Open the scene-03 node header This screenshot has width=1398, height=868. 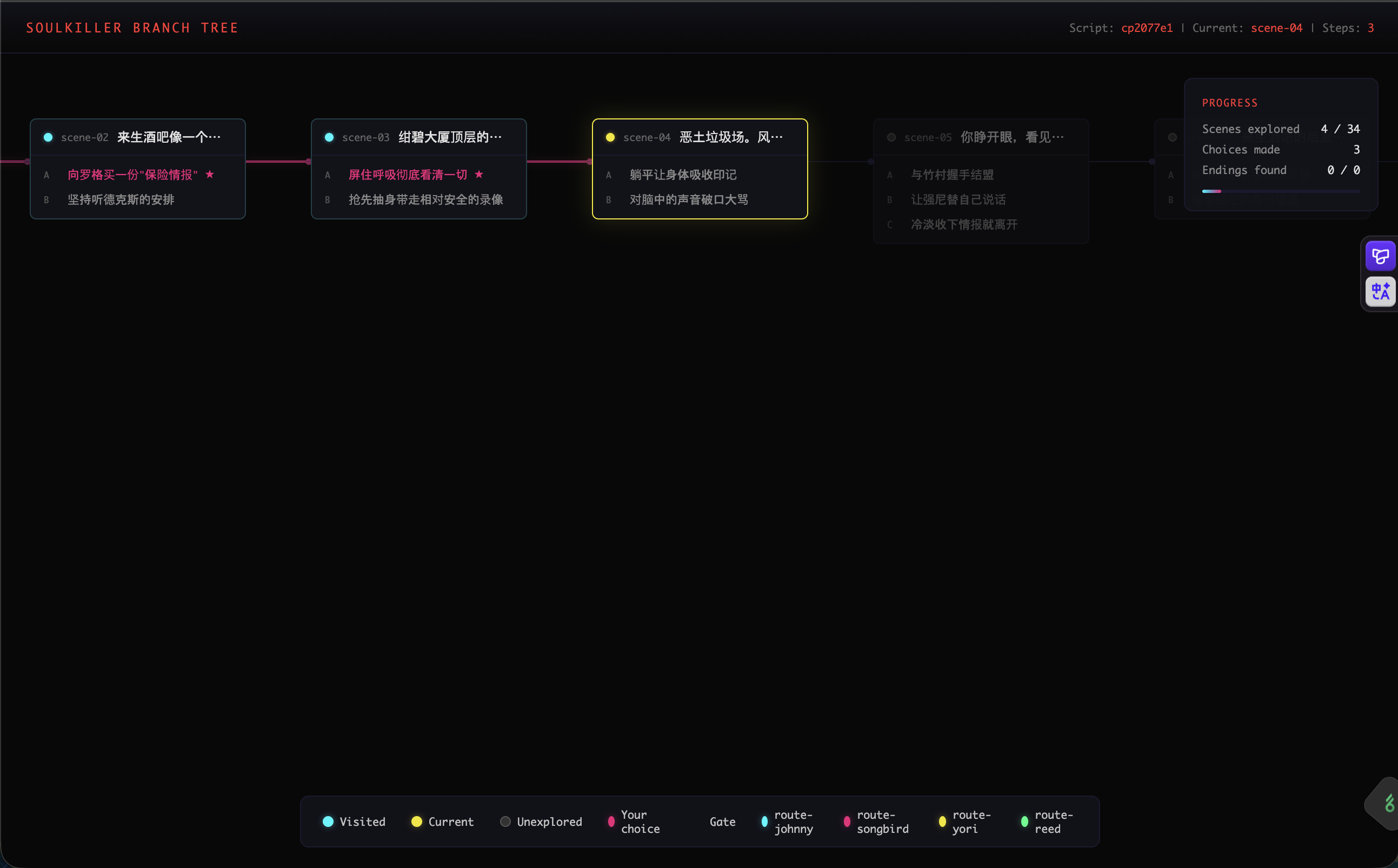(x=419, y=137)
